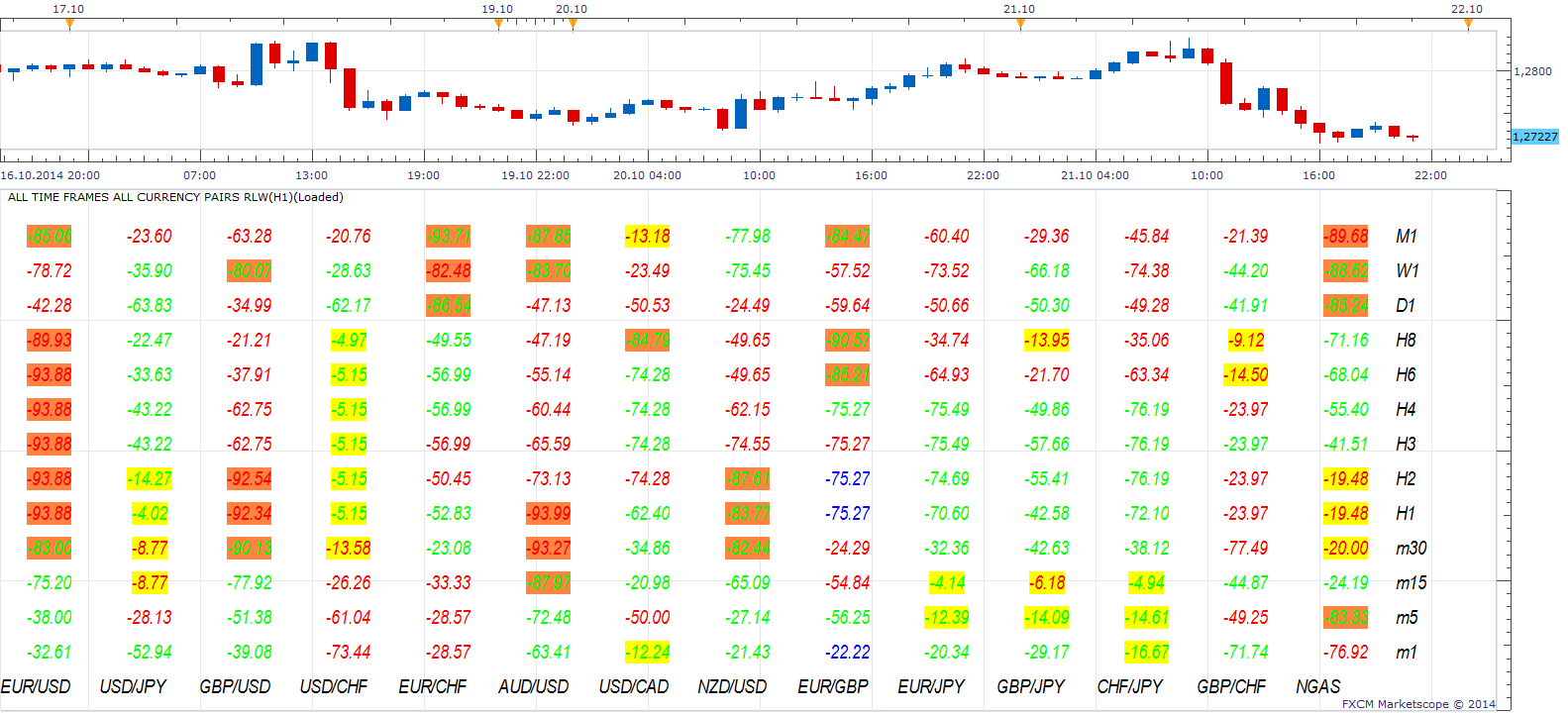Image resolution: width=1568 pixels, height=713 pixels.
Task: Click the M1 monthly row label
Action: pos(1407,237)
